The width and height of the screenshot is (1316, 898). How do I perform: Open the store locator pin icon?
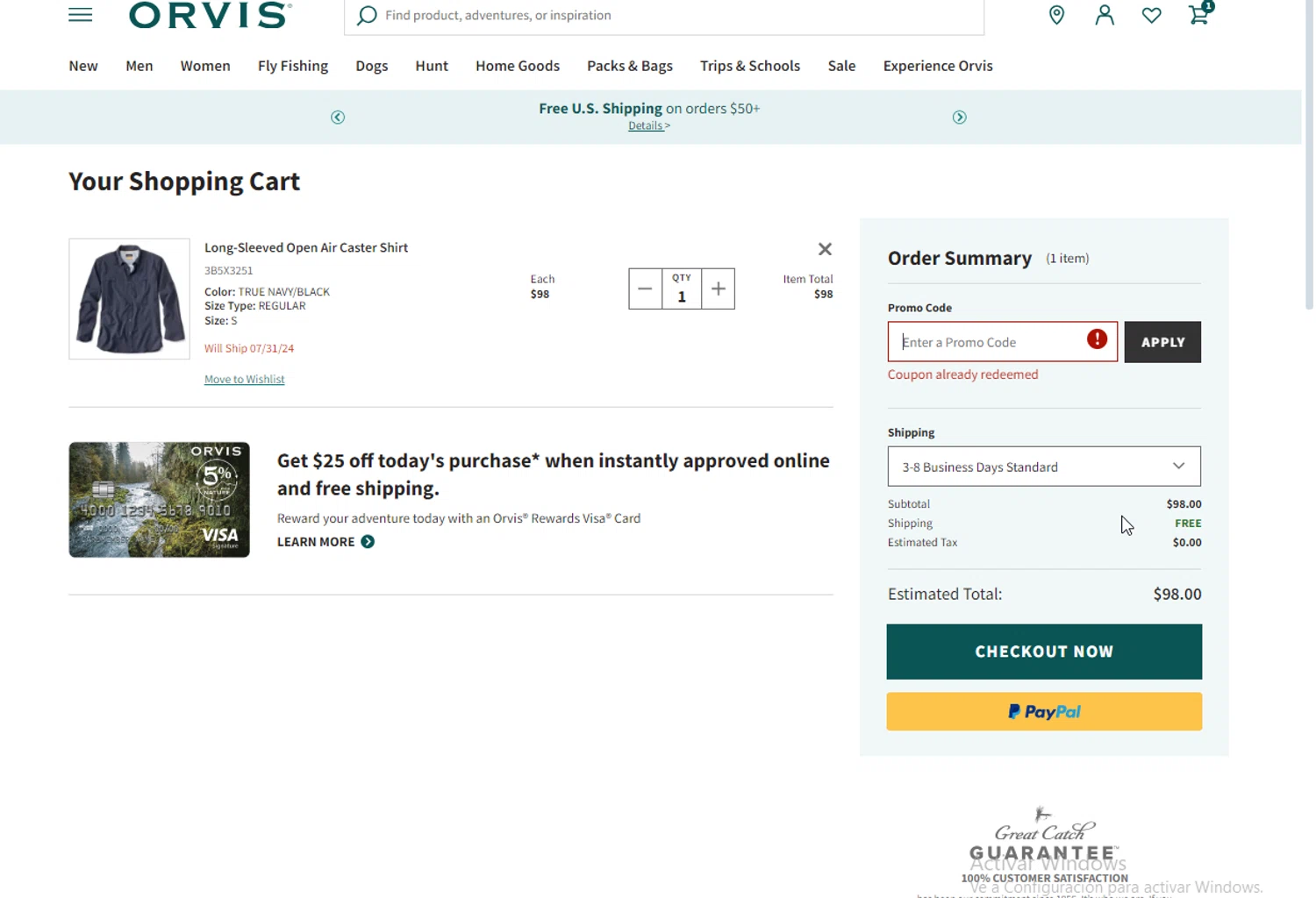[x=1056, y=15]
